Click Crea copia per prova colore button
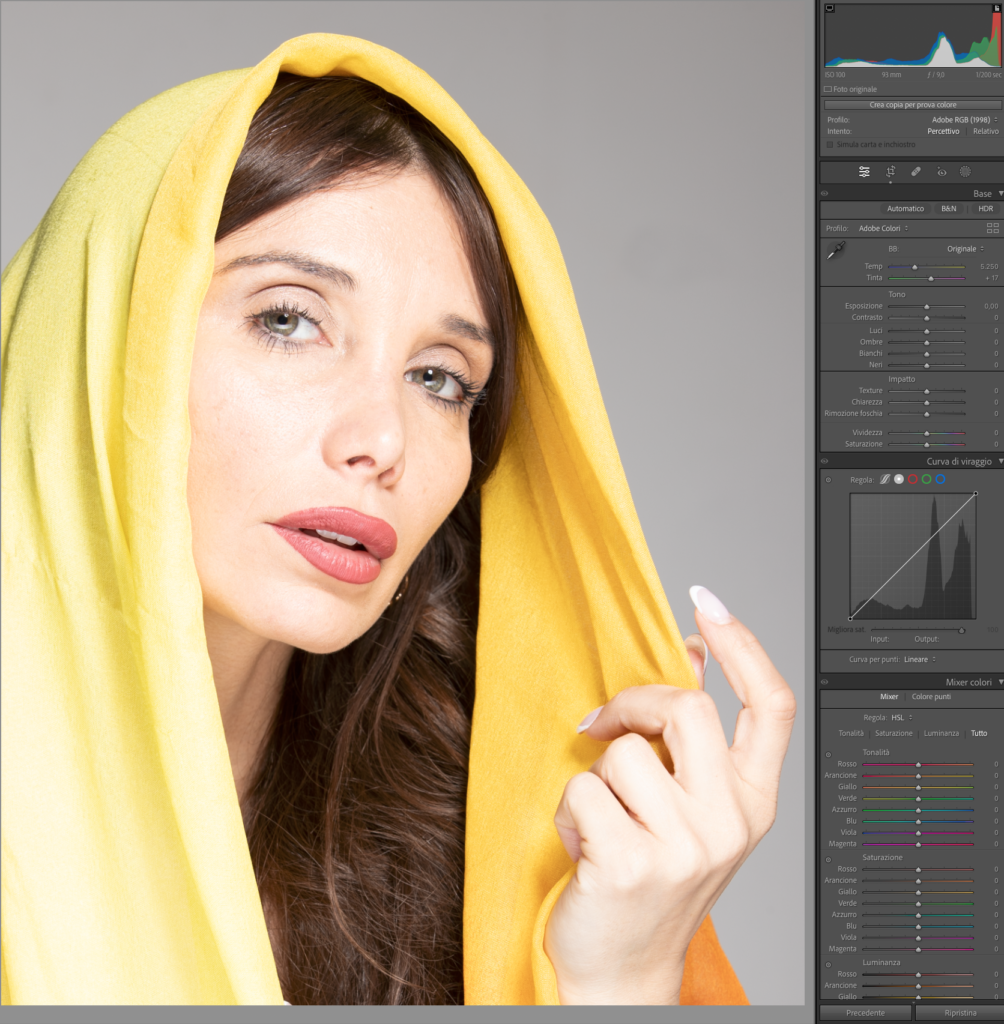The width and height of the screenshot is (1004, 1024). tap(913, 104)
